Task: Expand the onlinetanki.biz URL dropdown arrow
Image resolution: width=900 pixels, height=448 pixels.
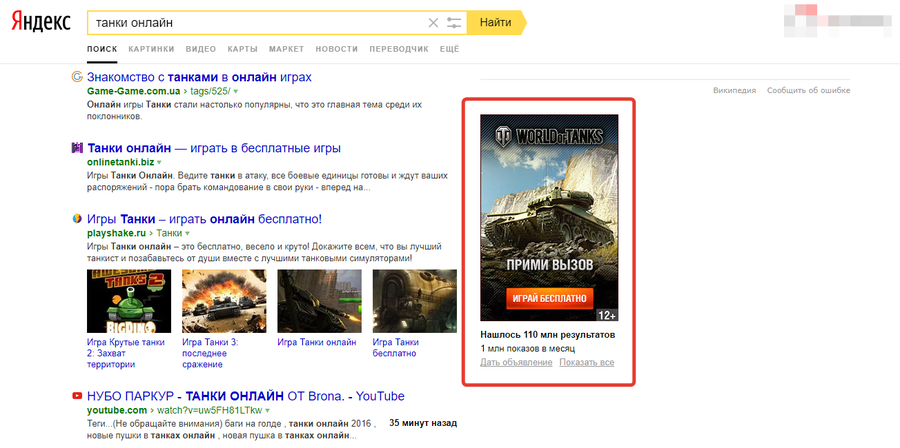Action: (159, 162)
